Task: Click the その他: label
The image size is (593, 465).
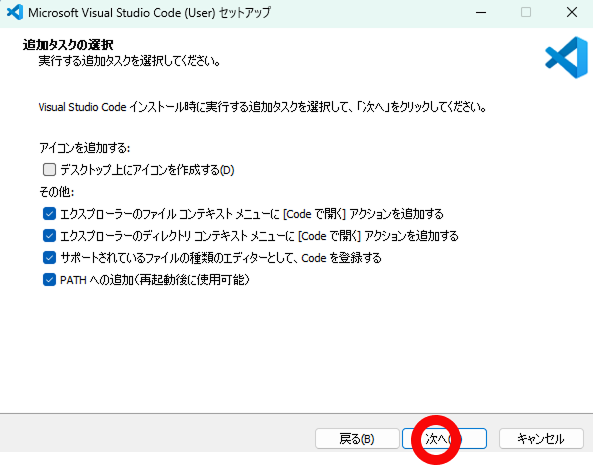Action: tap(57, 192)
